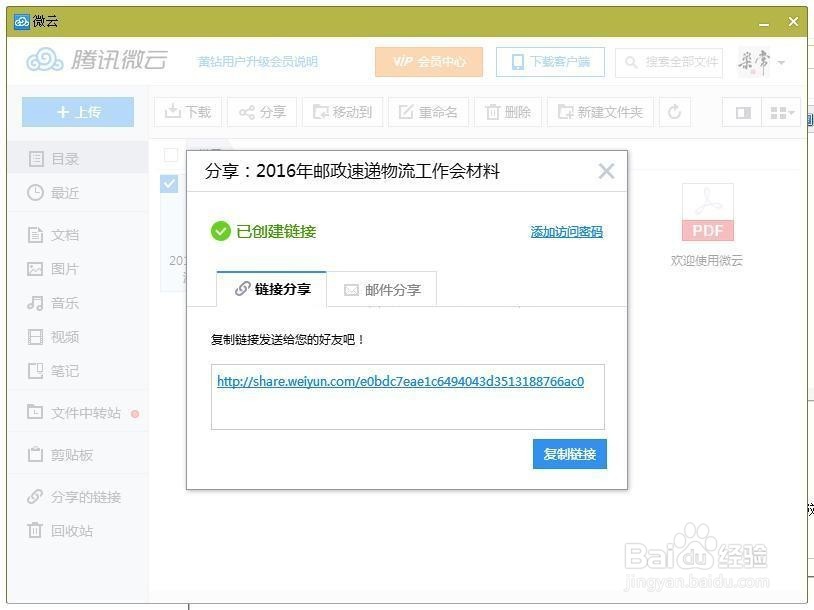The image size is (814, 610).
Task: Open the 黄钻用户升级会员说明 link
Action: click(x=257, y=62)
